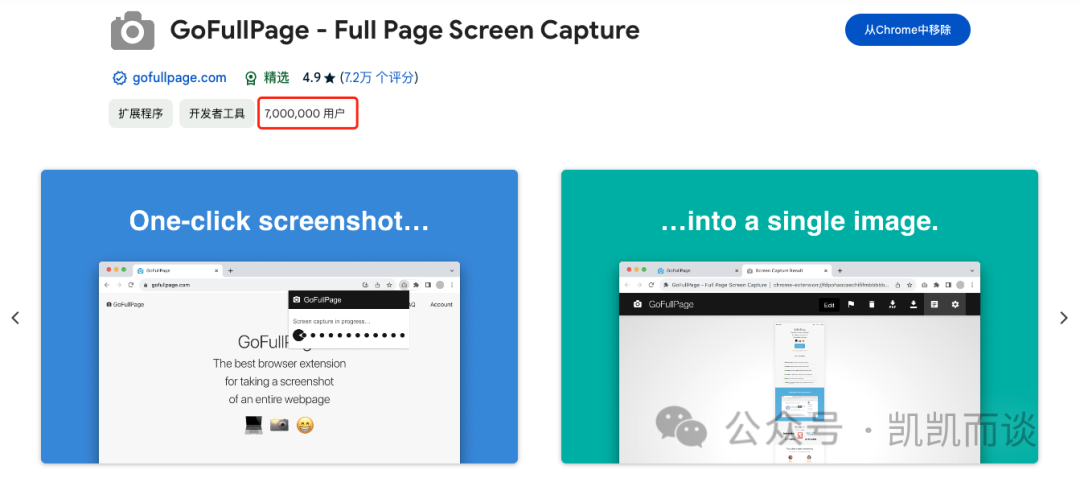Viewport: 1080px width, 486px height.
Task: Click the 7,000,000 用户 count label
Action: click(304, 114)
